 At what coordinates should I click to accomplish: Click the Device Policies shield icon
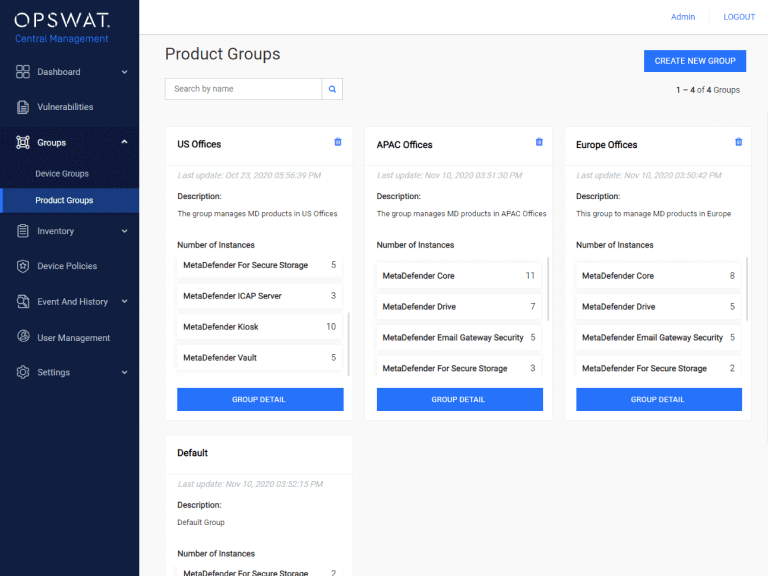coord(23,266)
